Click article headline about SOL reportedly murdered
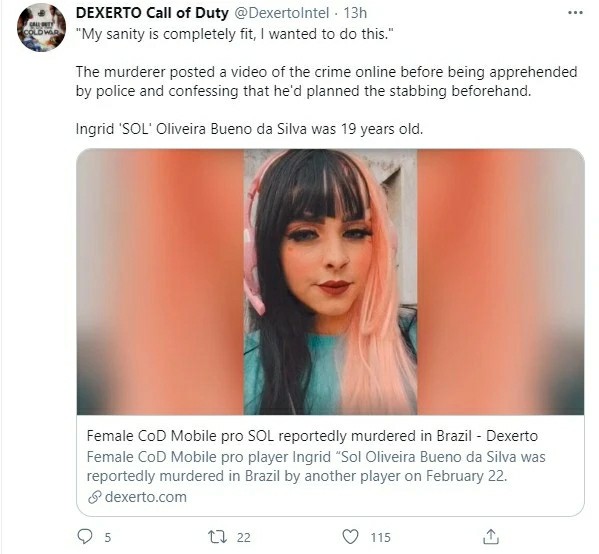Screen dimensions: 599x554 click(312, 436)
